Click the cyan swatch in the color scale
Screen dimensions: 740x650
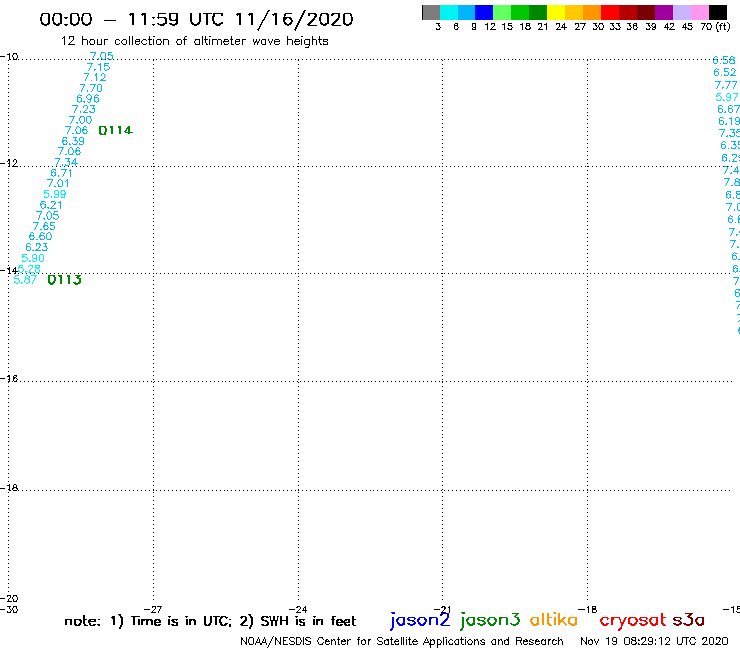tap(449, 12)
